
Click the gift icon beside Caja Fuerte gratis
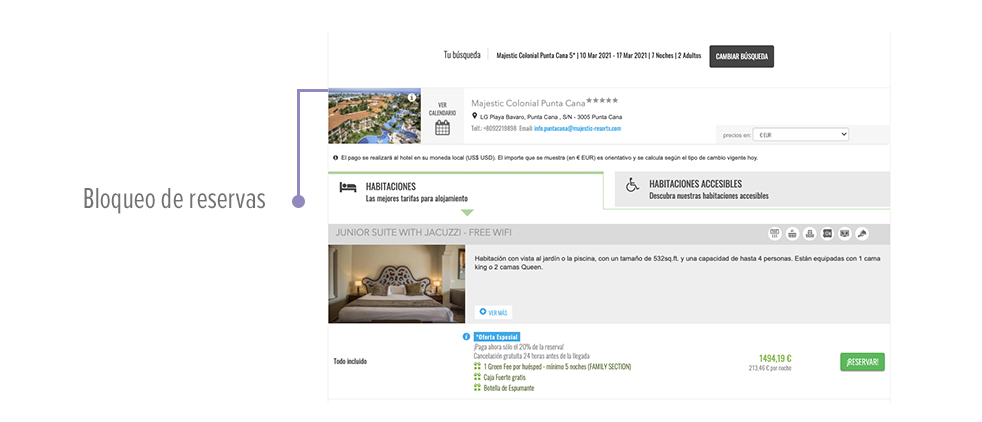click(x=477, y=378)
